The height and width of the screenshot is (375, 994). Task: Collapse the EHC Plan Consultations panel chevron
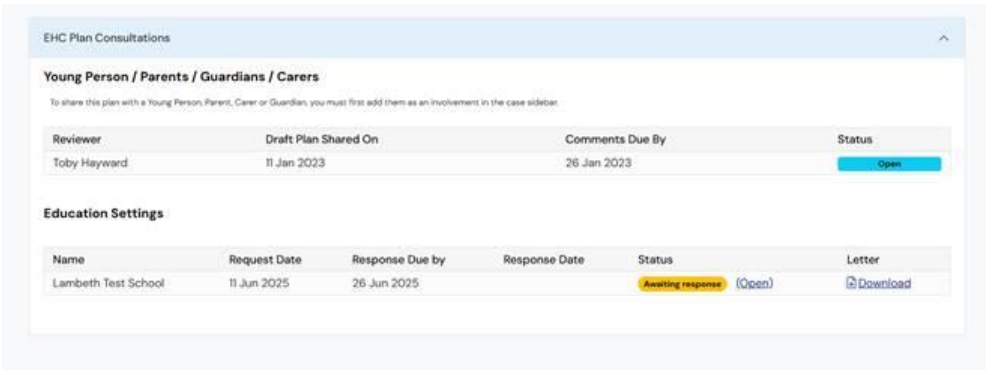943,38
